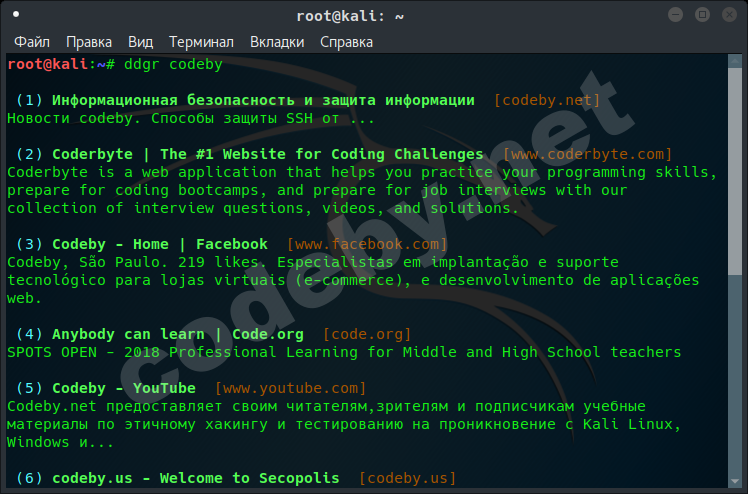Click the [www.coderbyte.com] URL
Image resolution: width=748 pixels, height=494 pixels.
(x=587, y=154)
